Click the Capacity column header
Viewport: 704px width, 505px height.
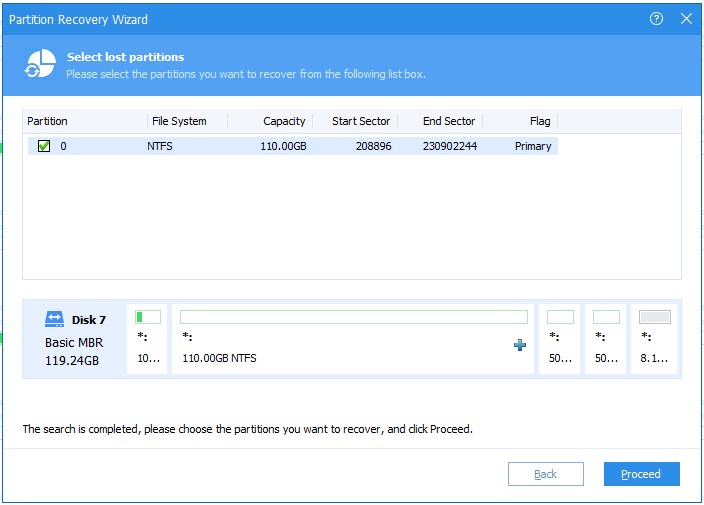(284, 121)
